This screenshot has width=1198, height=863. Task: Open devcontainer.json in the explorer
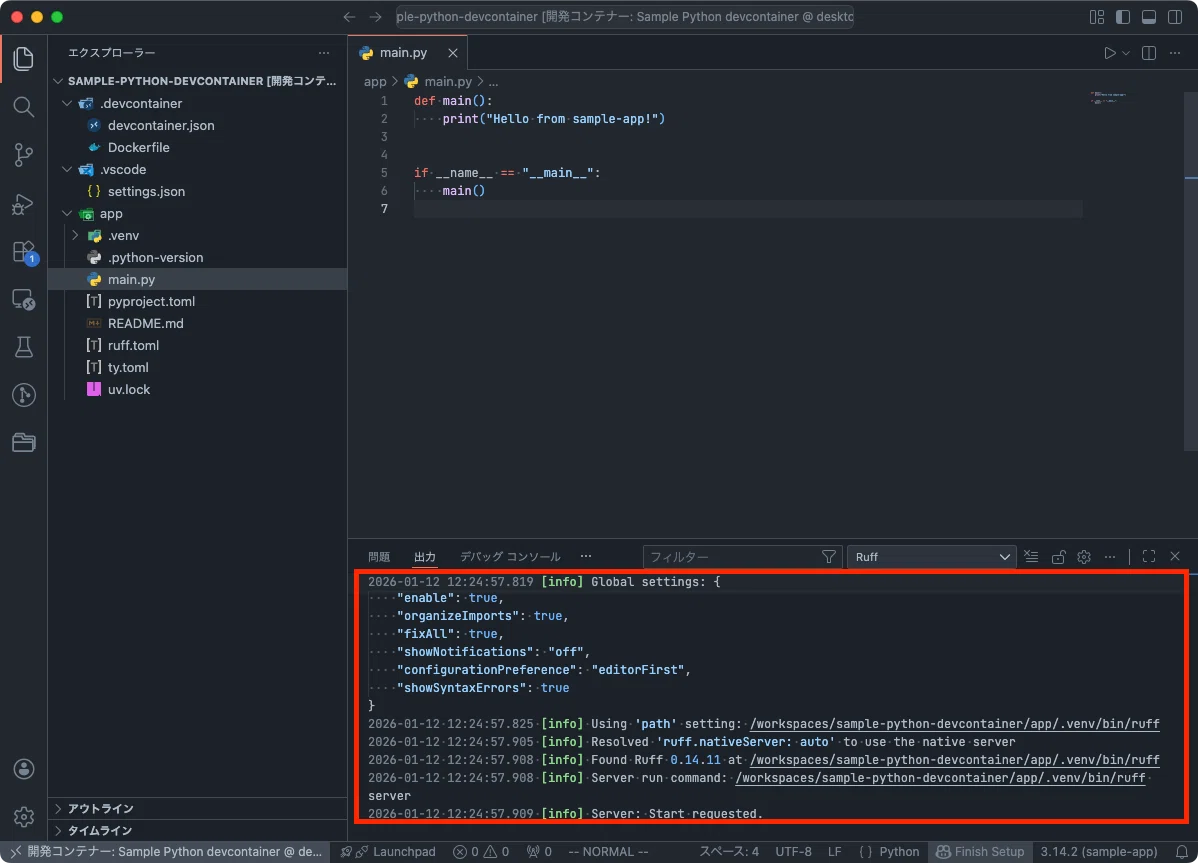[x=160, y=125]
